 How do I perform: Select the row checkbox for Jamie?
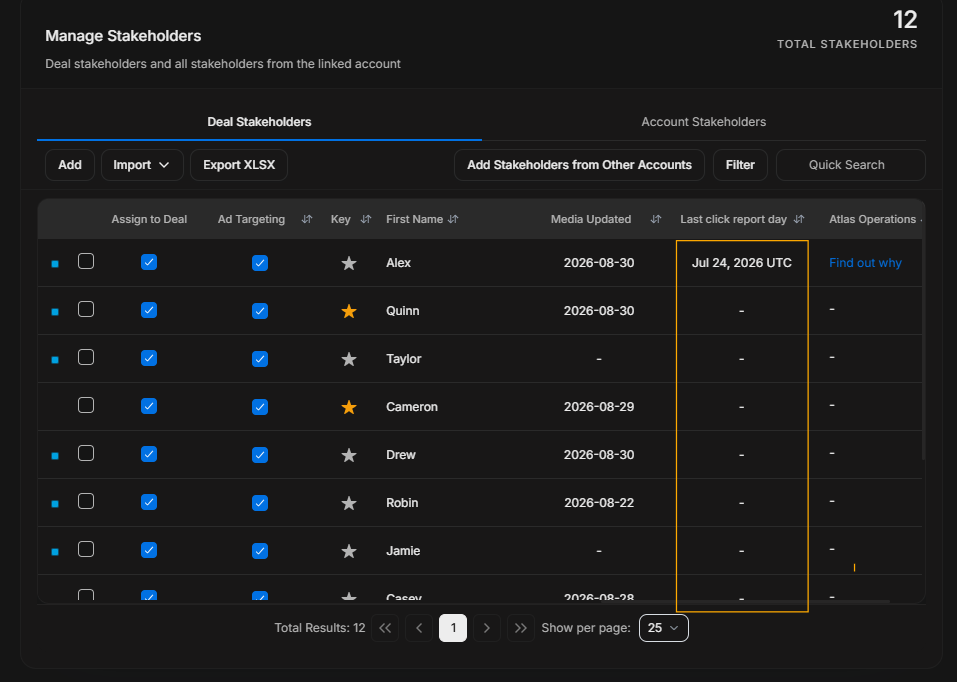tap(86, 550)
